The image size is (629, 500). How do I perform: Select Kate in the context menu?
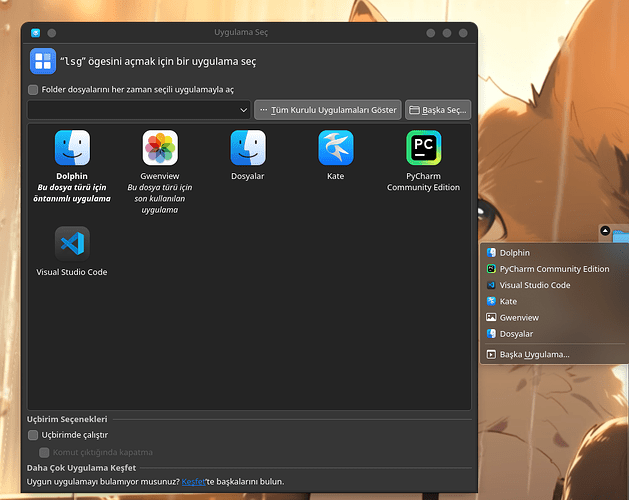coord(508,301)
